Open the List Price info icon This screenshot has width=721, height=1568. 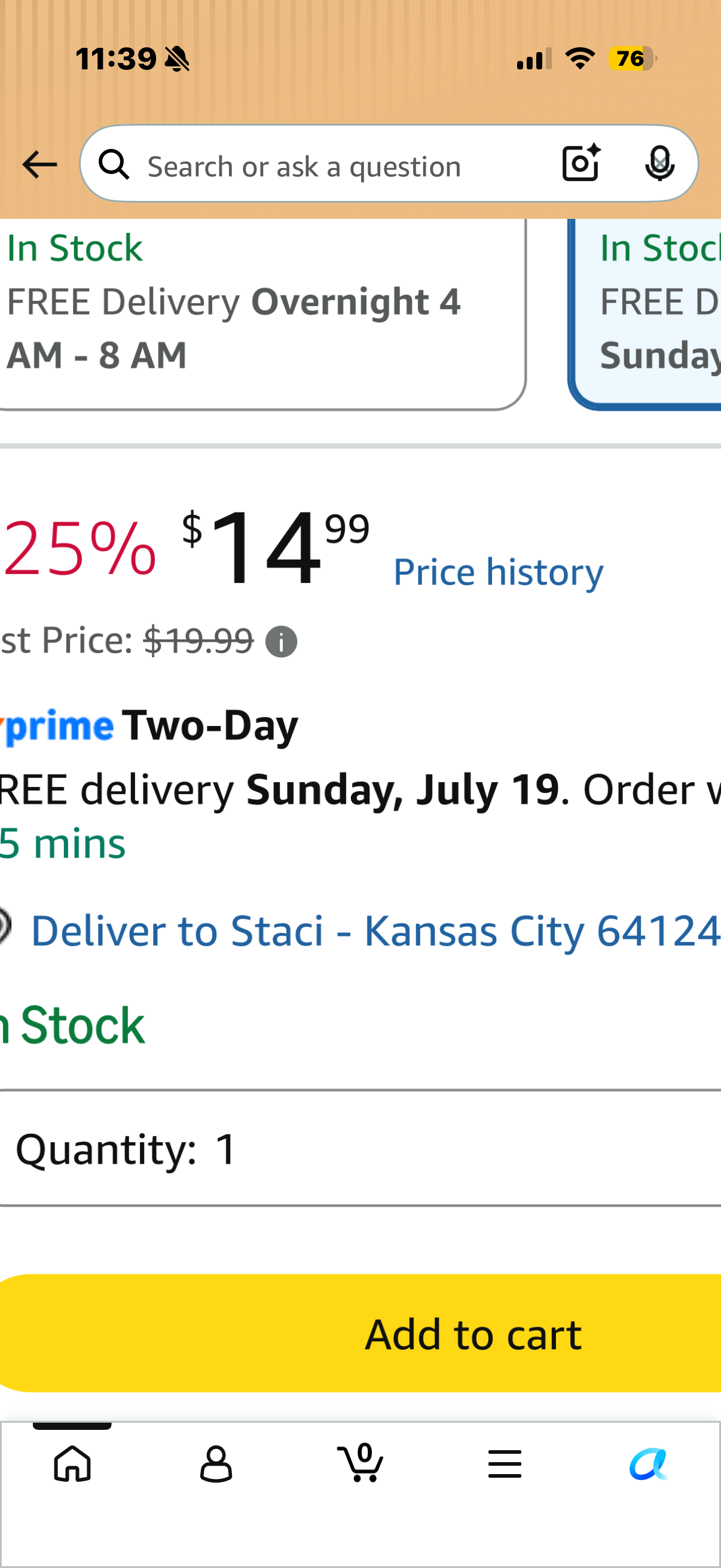click(x=281, y=642)
